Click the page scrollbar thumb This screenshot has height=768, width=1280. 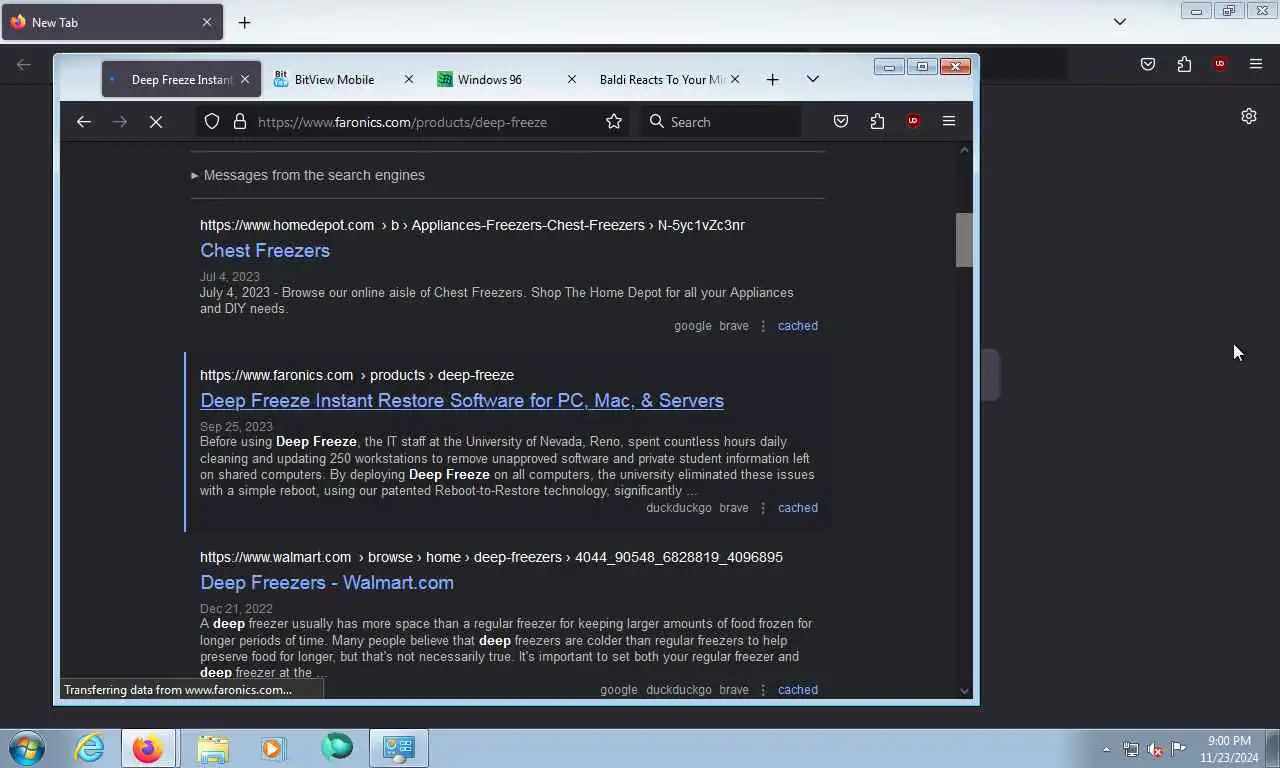tap(964, 240)
